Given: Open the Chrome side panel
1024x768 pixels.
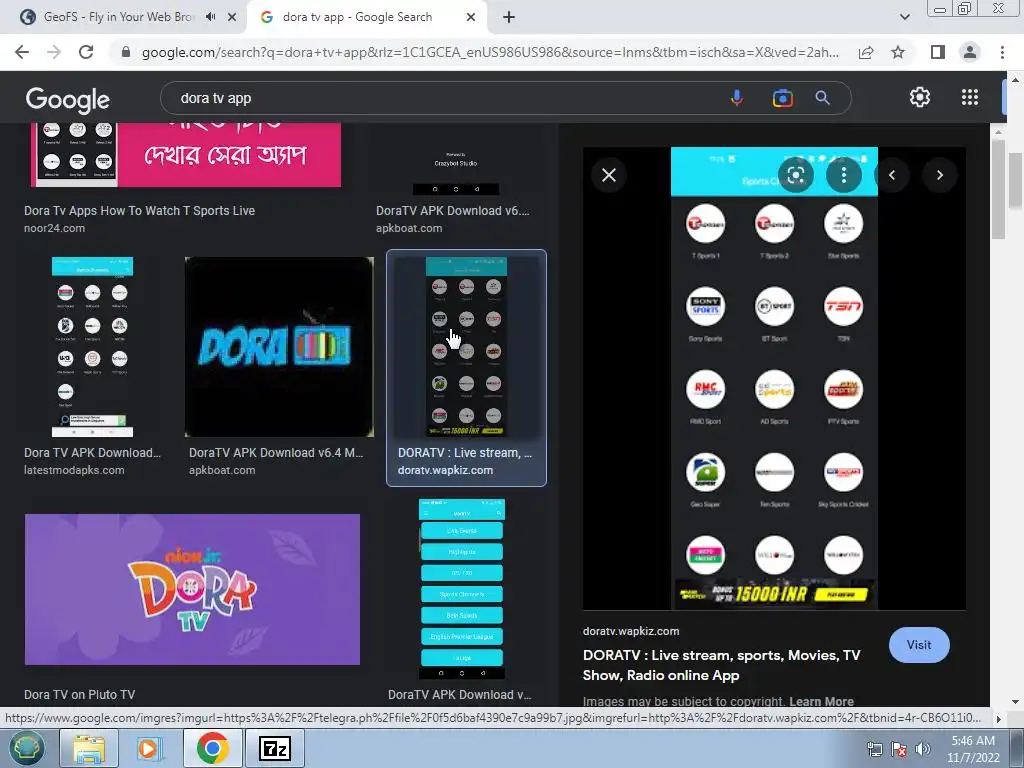Looking at the screenshot, I should tap(937, 52).
